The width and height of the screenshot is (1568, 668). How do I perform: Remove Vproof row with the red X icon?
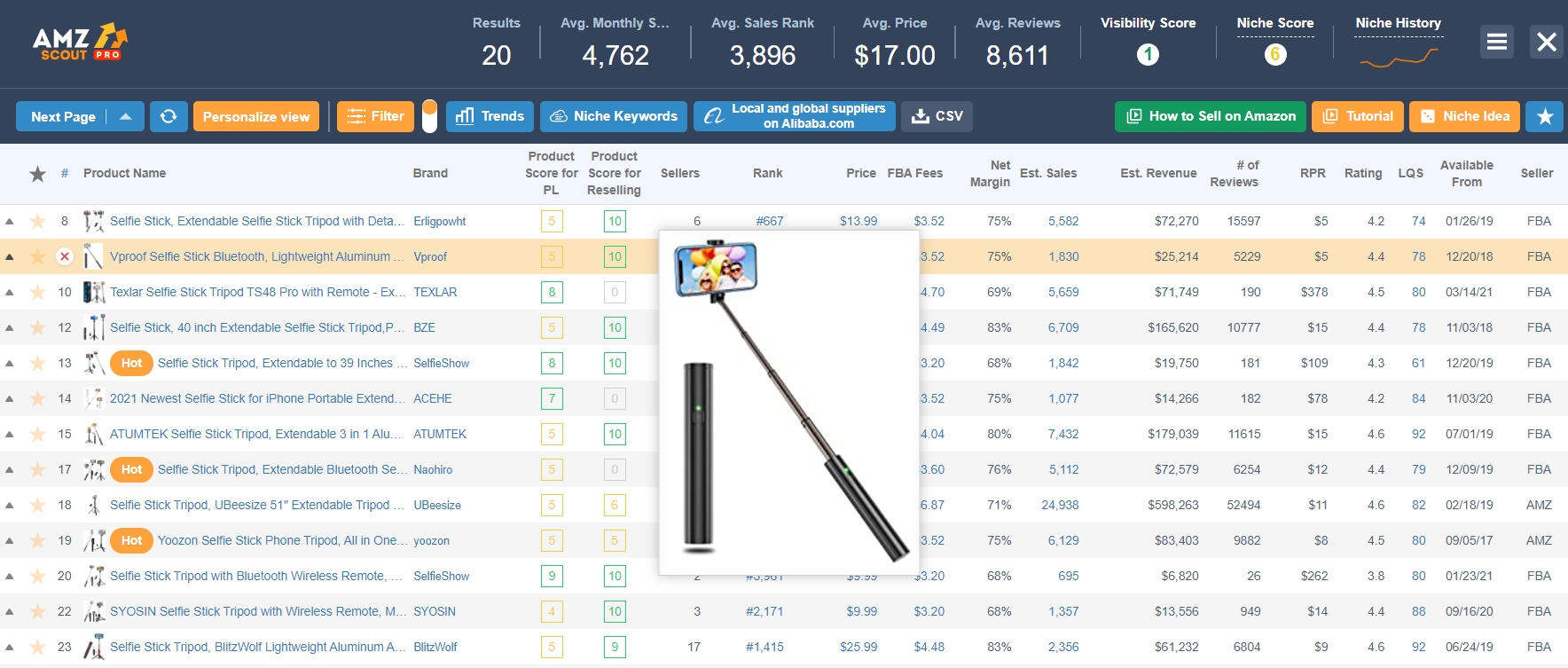tap(65, 256)
